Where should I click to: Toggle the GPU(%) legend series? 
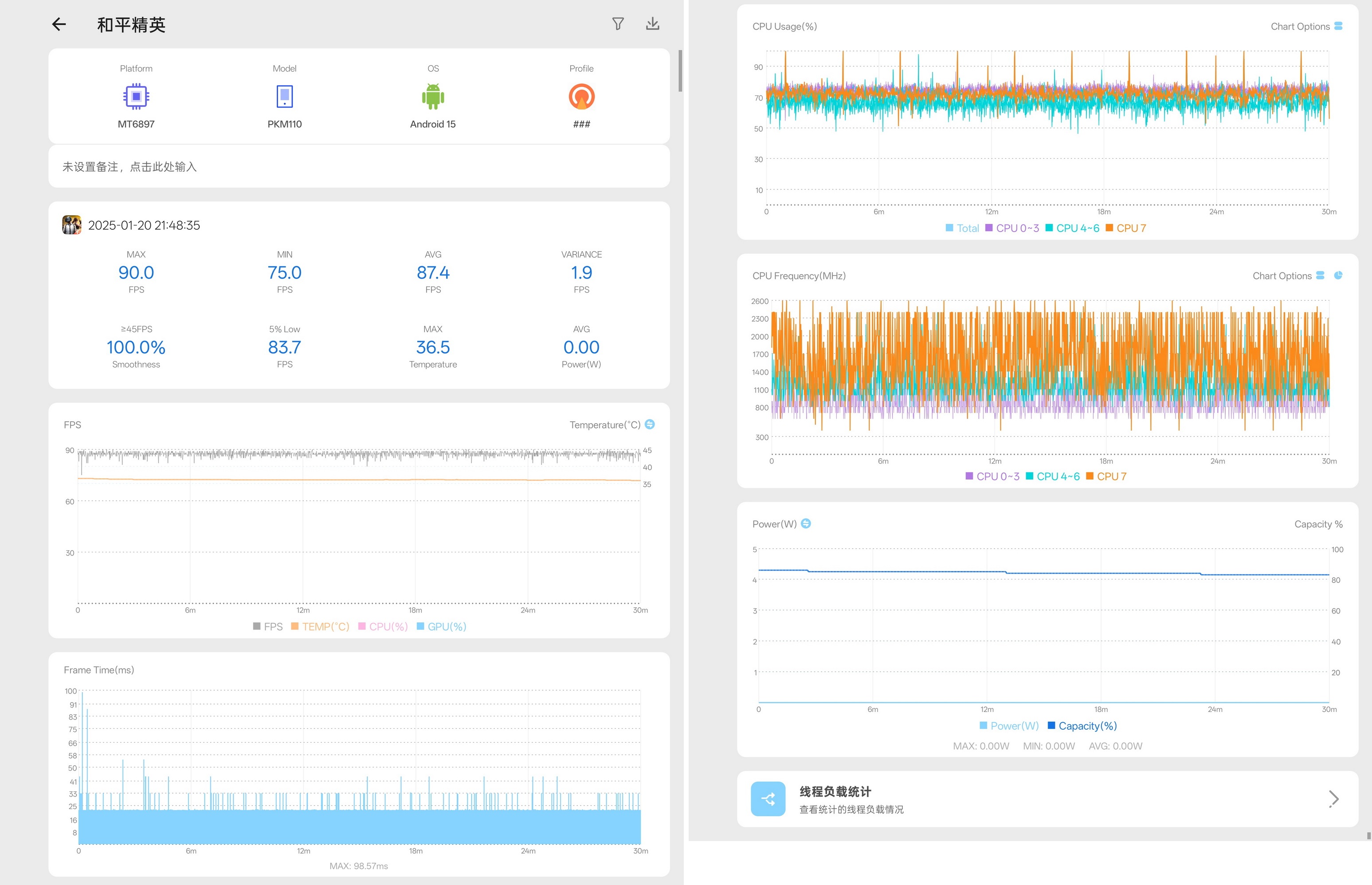(x=441, y=626)
